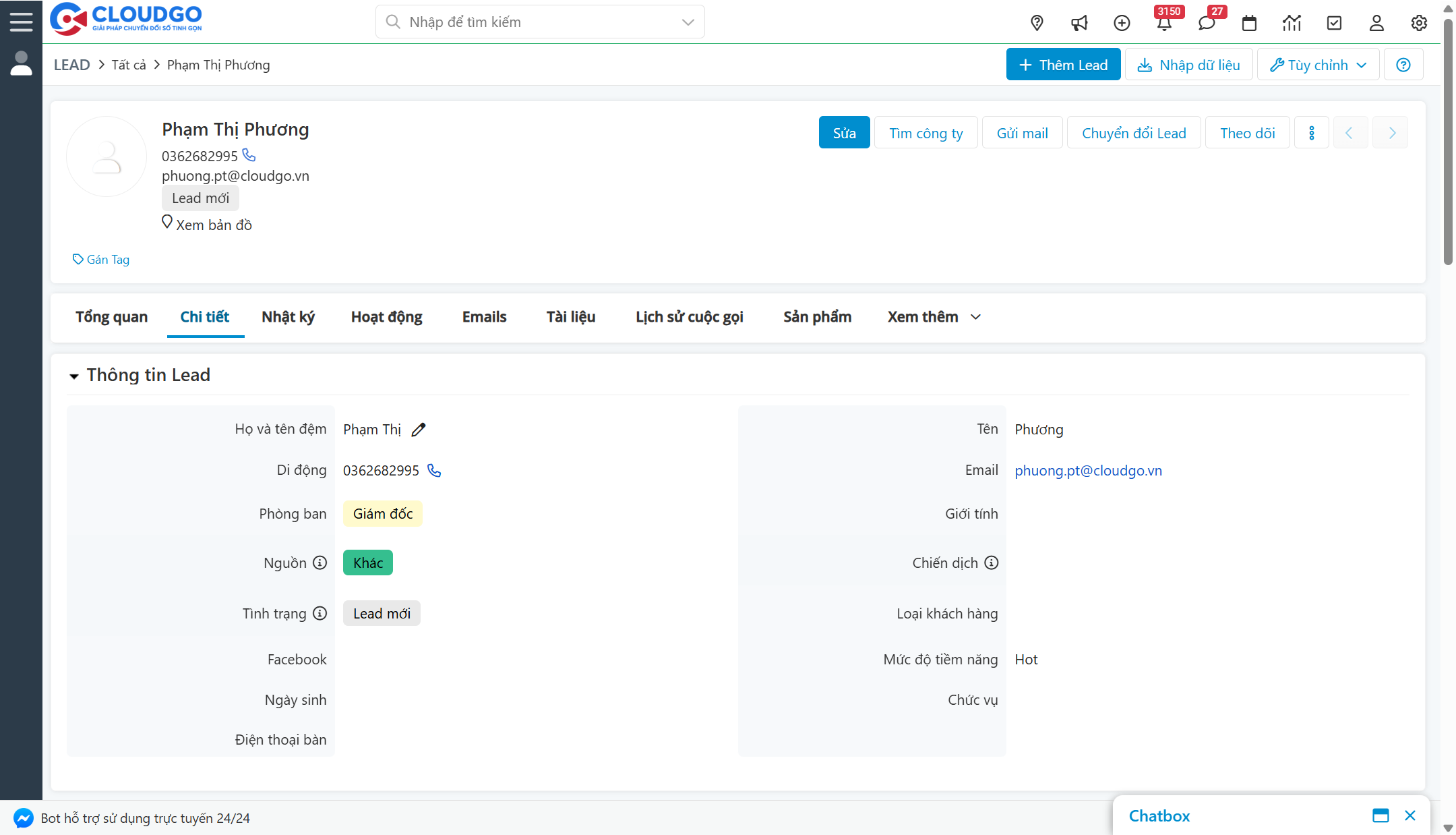1456x835 pixels.
Task: Open the calendar icon in top bar
Action: (1249, 23)
